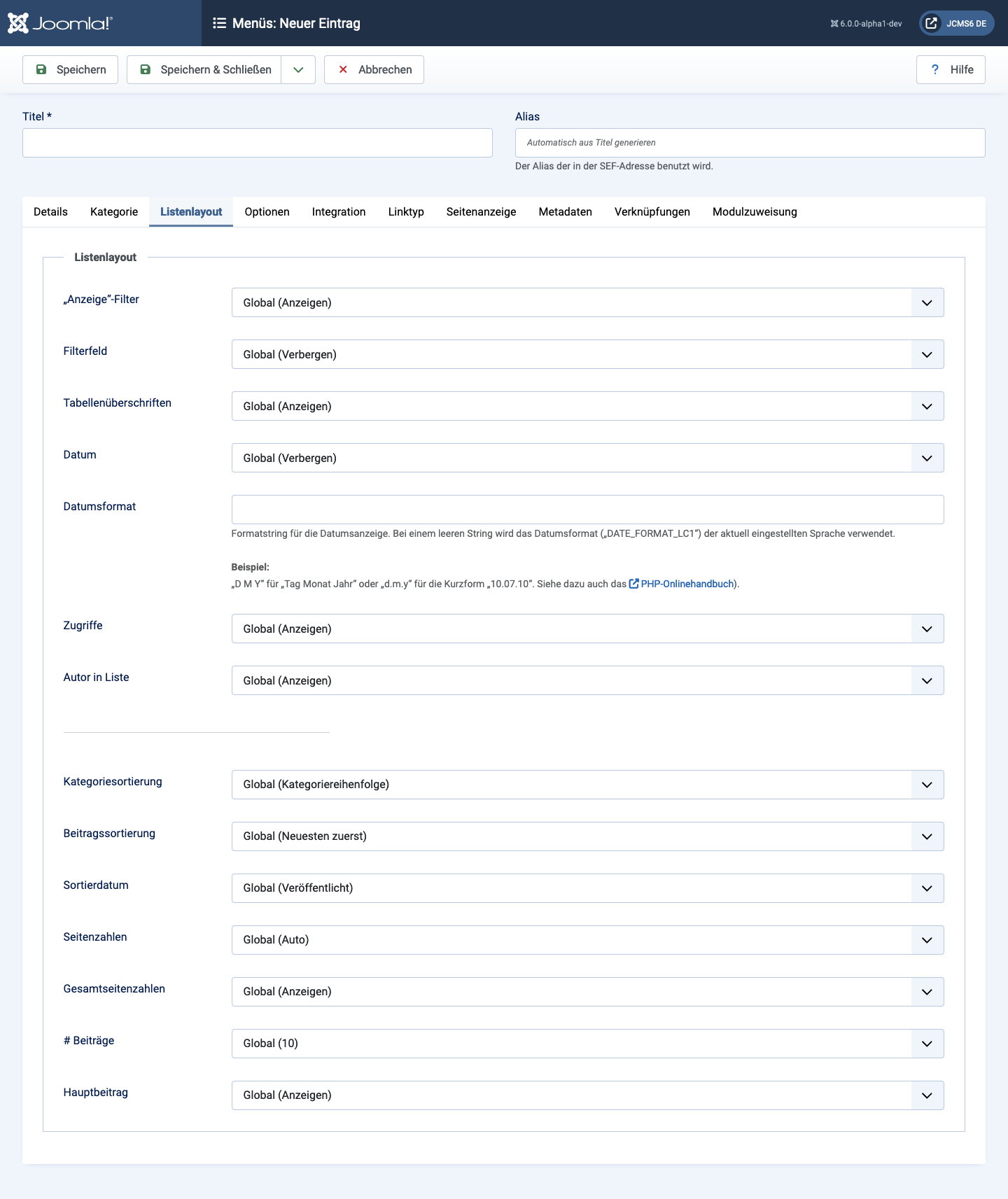Click the Datumsformat input field
1008x1199 pixels.
[x=588, y=510]
